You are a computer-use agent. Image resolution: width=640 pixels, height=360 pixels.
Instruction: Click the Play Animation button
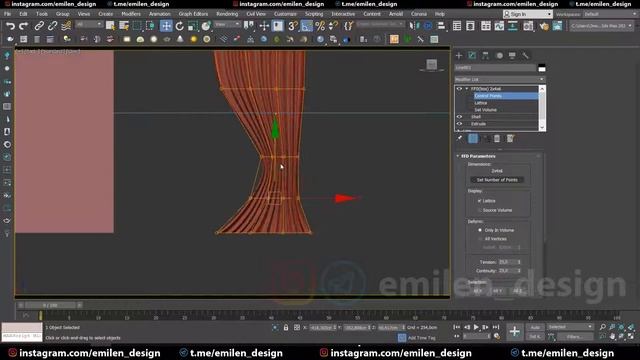click(476, 327)
